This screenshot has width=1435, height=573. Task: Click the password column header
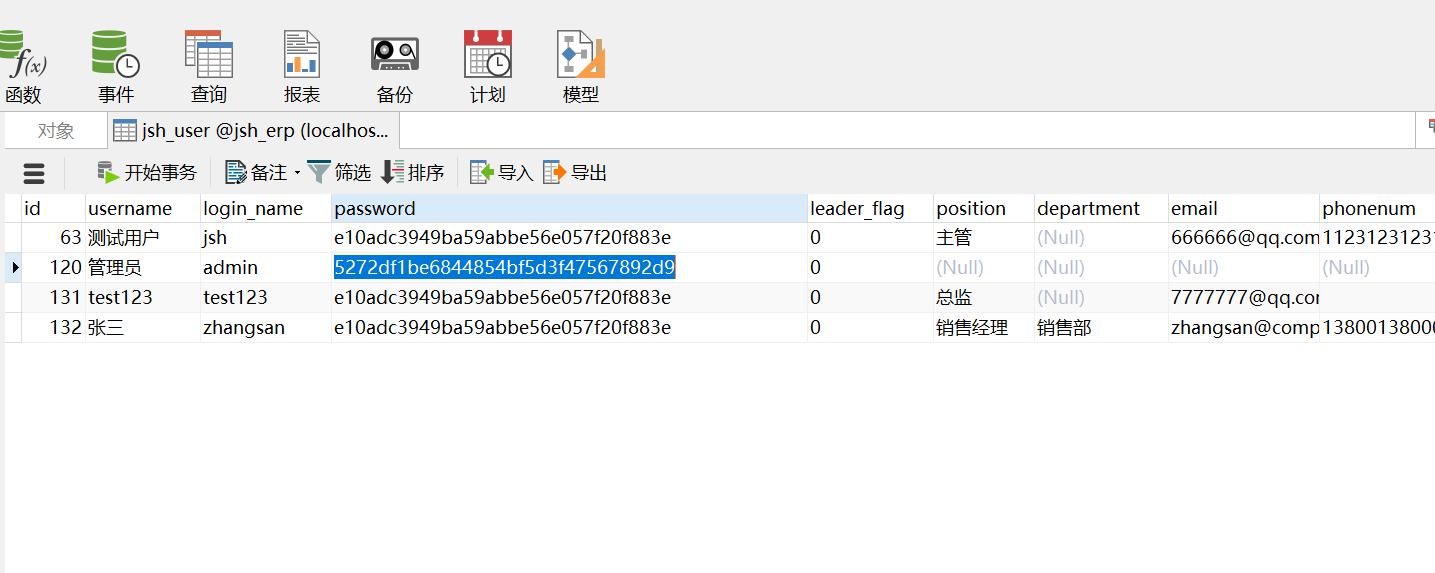[568, 209]
